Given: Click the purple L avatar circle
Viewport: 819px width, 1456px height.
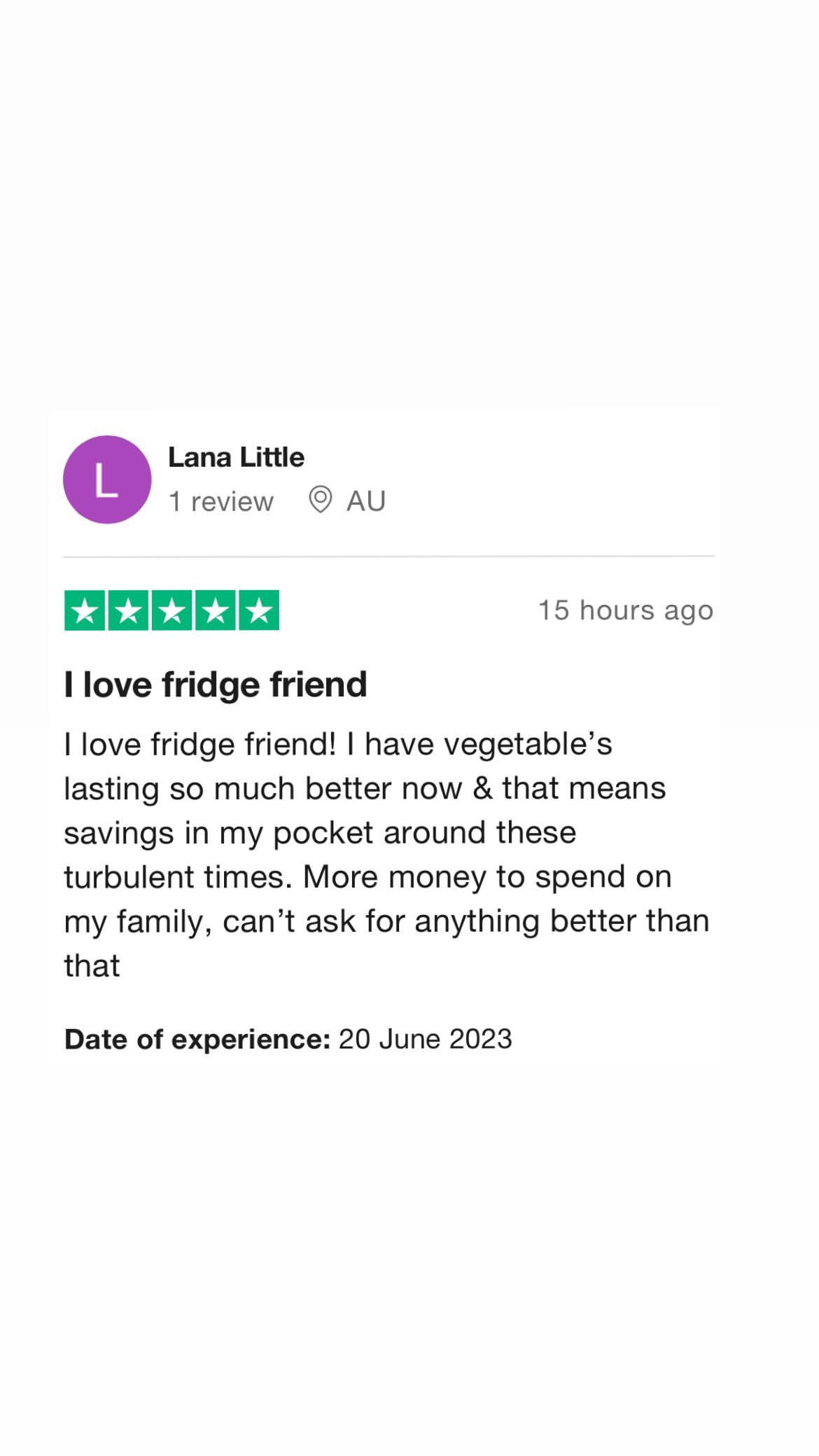Looking at the screenshot, I should [x=107, y=479].
